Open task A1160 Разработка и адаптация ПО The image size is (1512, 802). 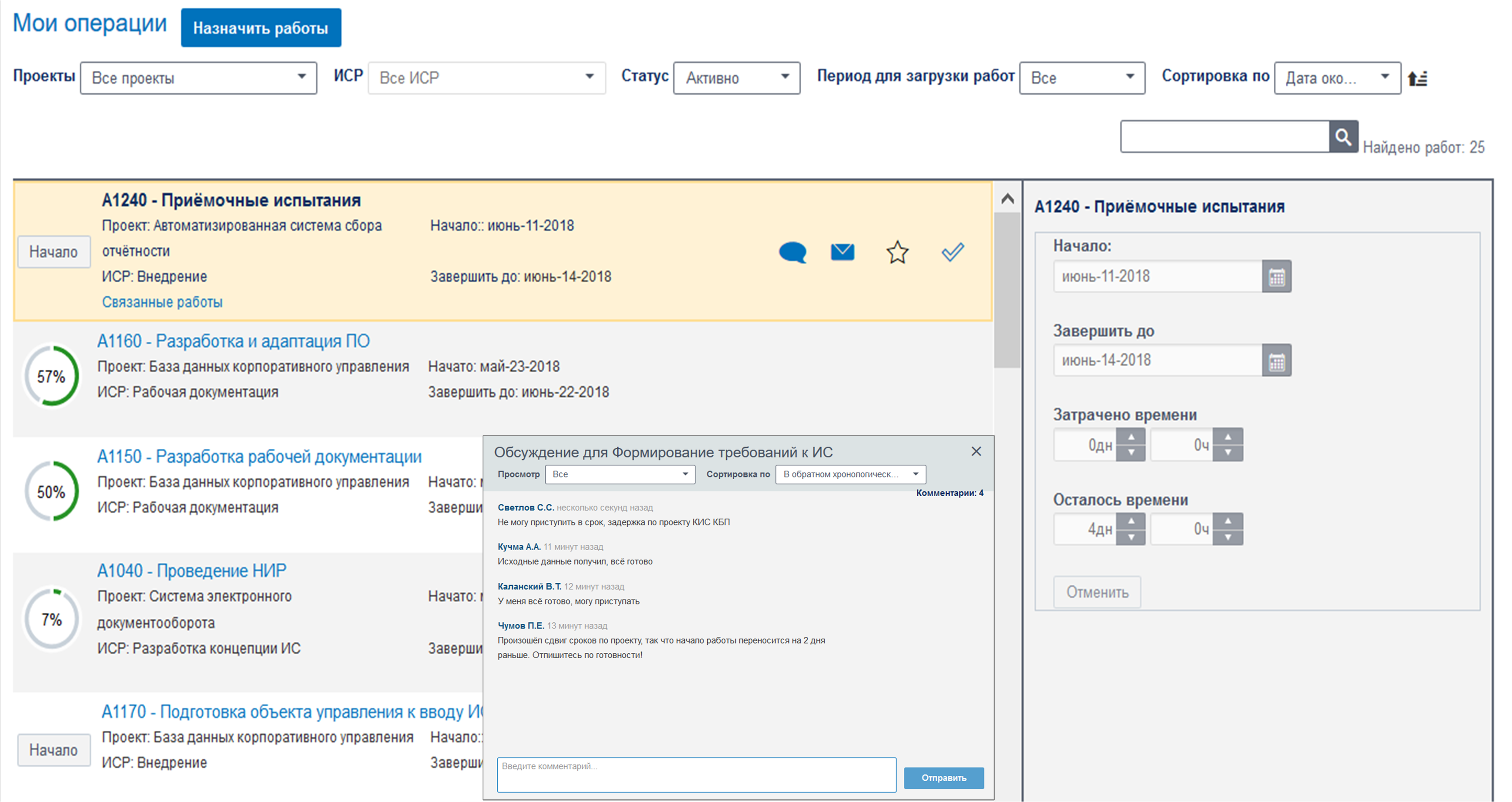tap(233, 341)
